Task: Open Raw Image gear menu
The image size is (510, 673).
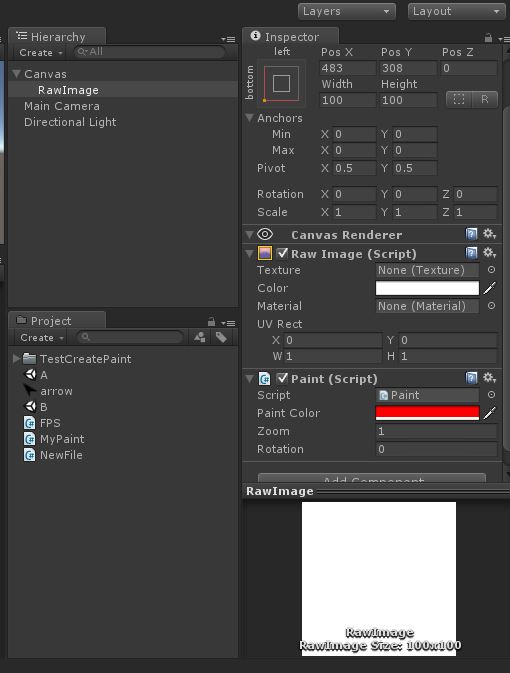Action: (x=489, y=253)
